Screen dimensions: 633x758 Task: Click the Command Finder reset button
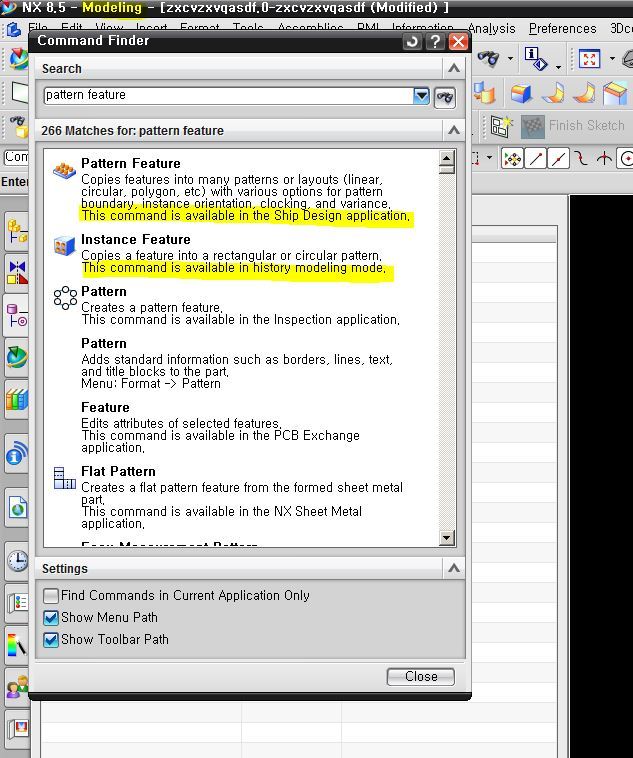pyautogui.click(x=412, y=42)
